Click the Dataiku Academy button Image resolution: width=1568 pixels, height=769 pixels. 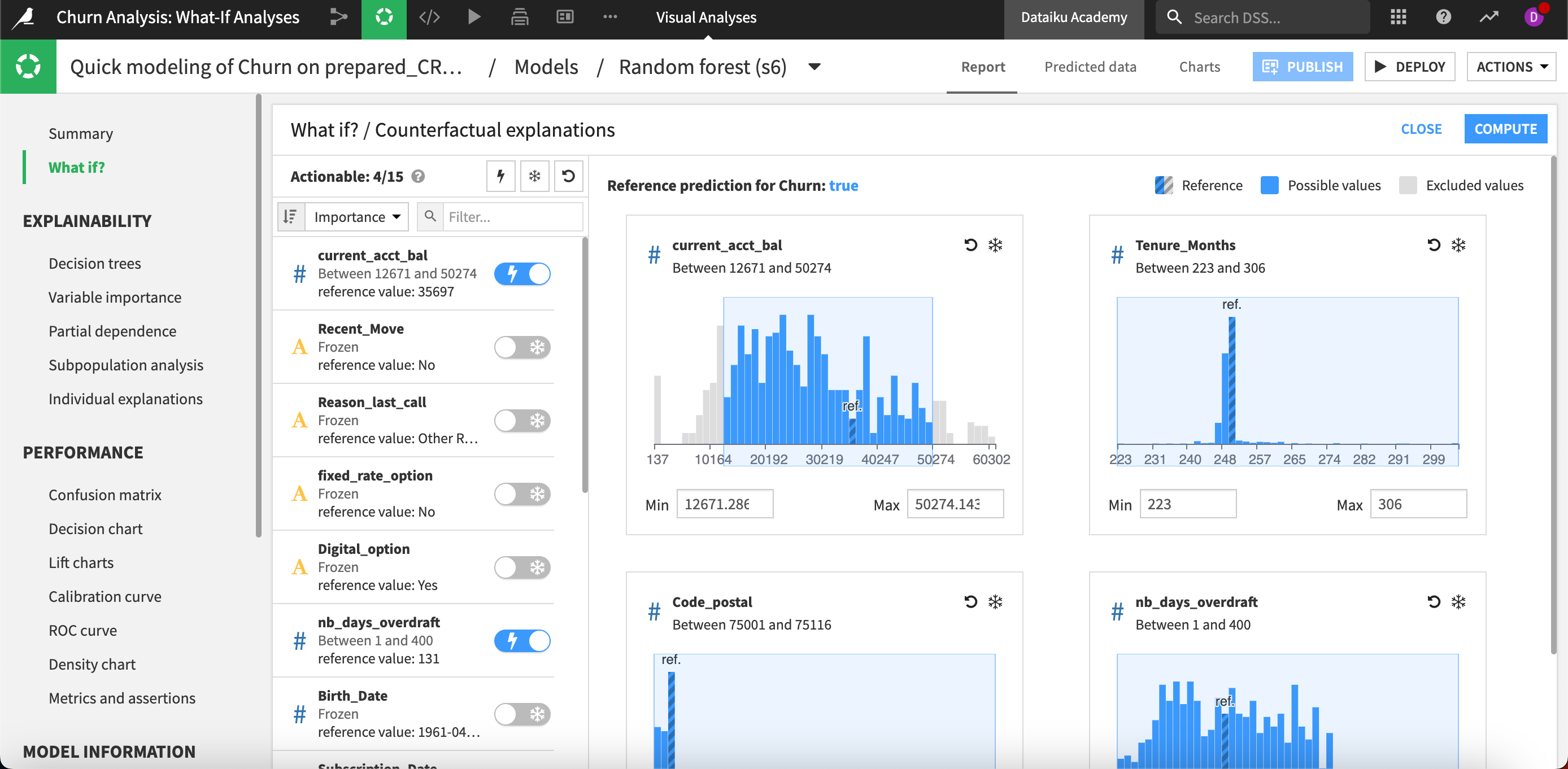(x=1074, y=18)
